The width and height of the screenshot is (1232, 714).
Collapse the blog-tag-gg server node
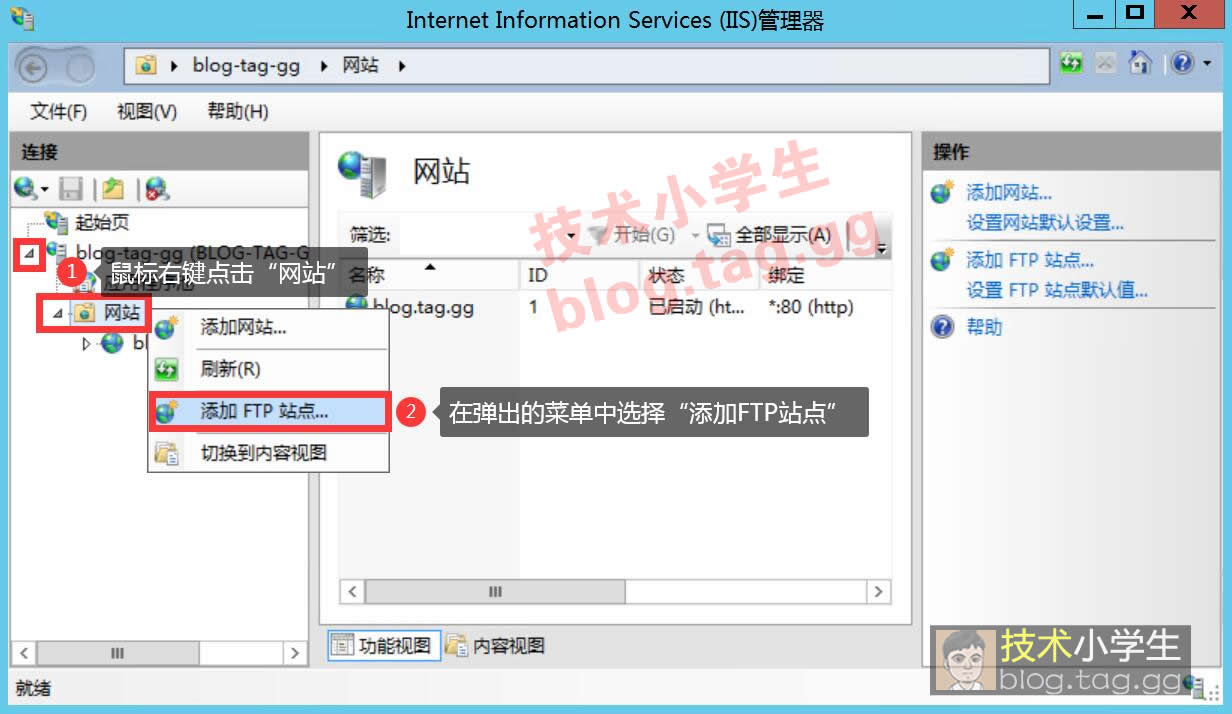[29, 254]
